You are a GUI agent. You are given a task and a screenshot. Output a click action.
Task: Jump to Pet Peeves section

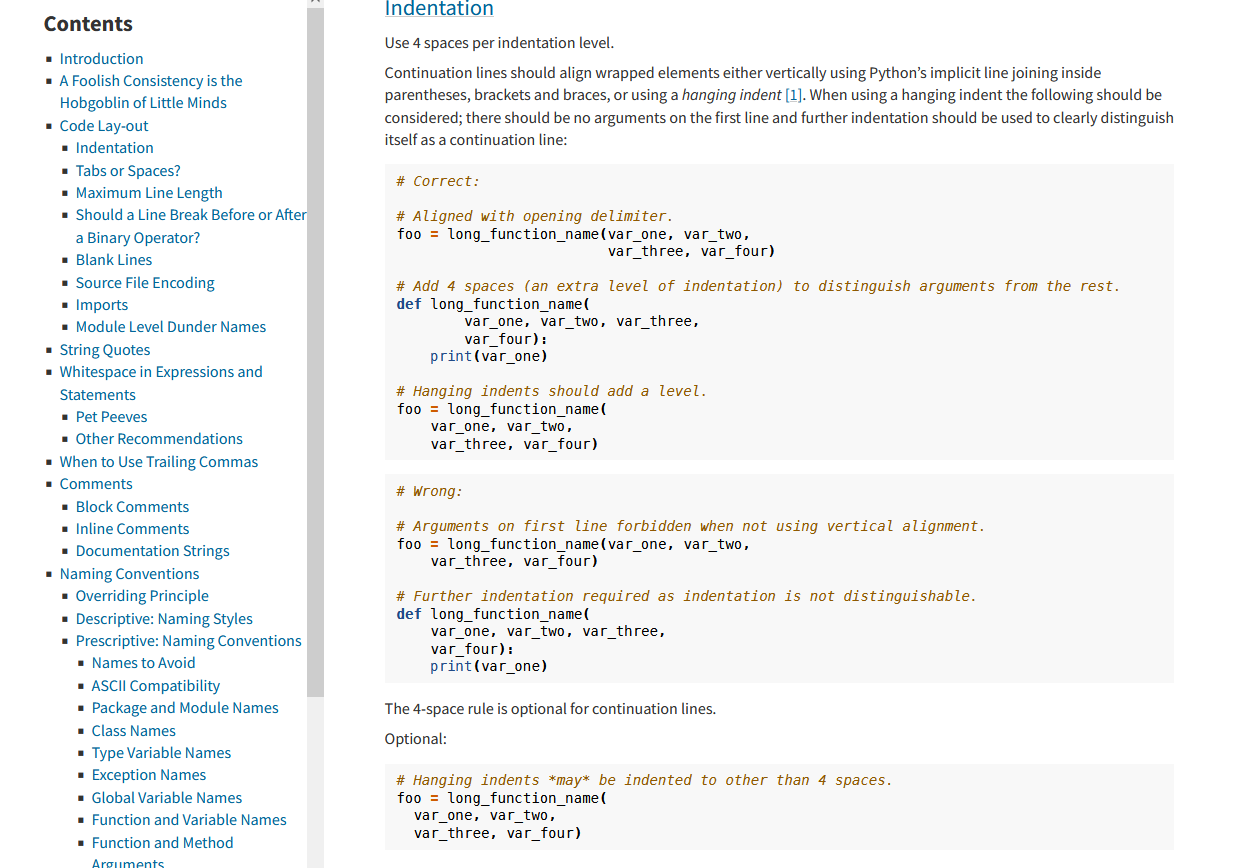pos(112,417)
